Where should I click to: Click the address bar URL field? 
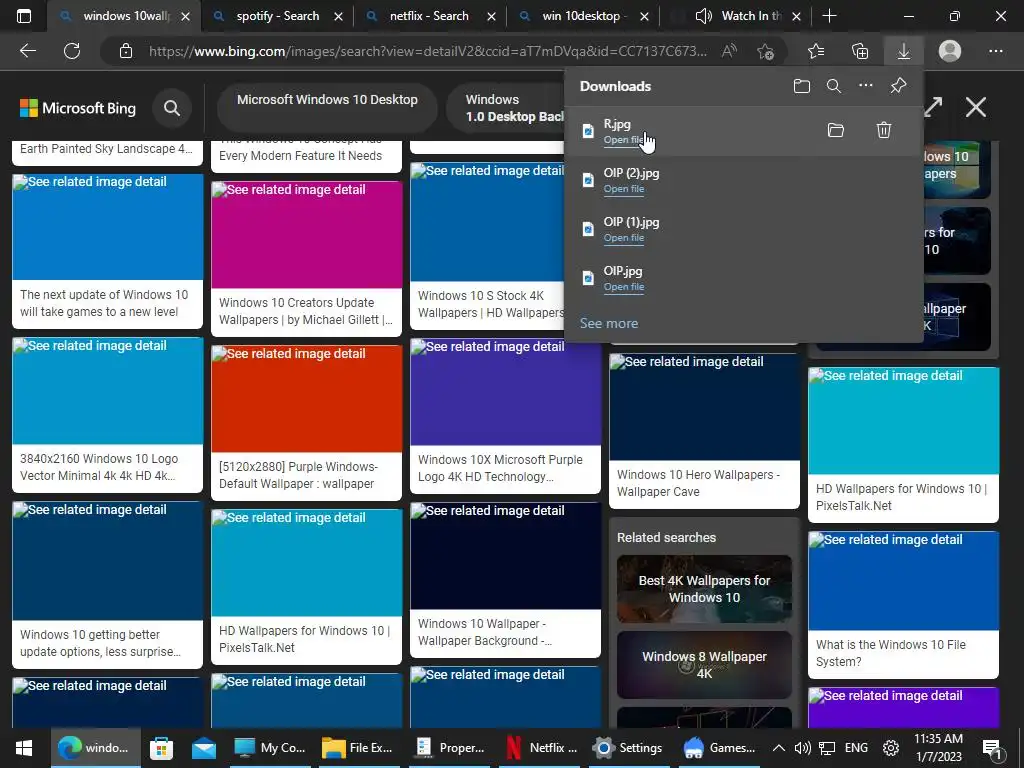[x=428, y=51]
